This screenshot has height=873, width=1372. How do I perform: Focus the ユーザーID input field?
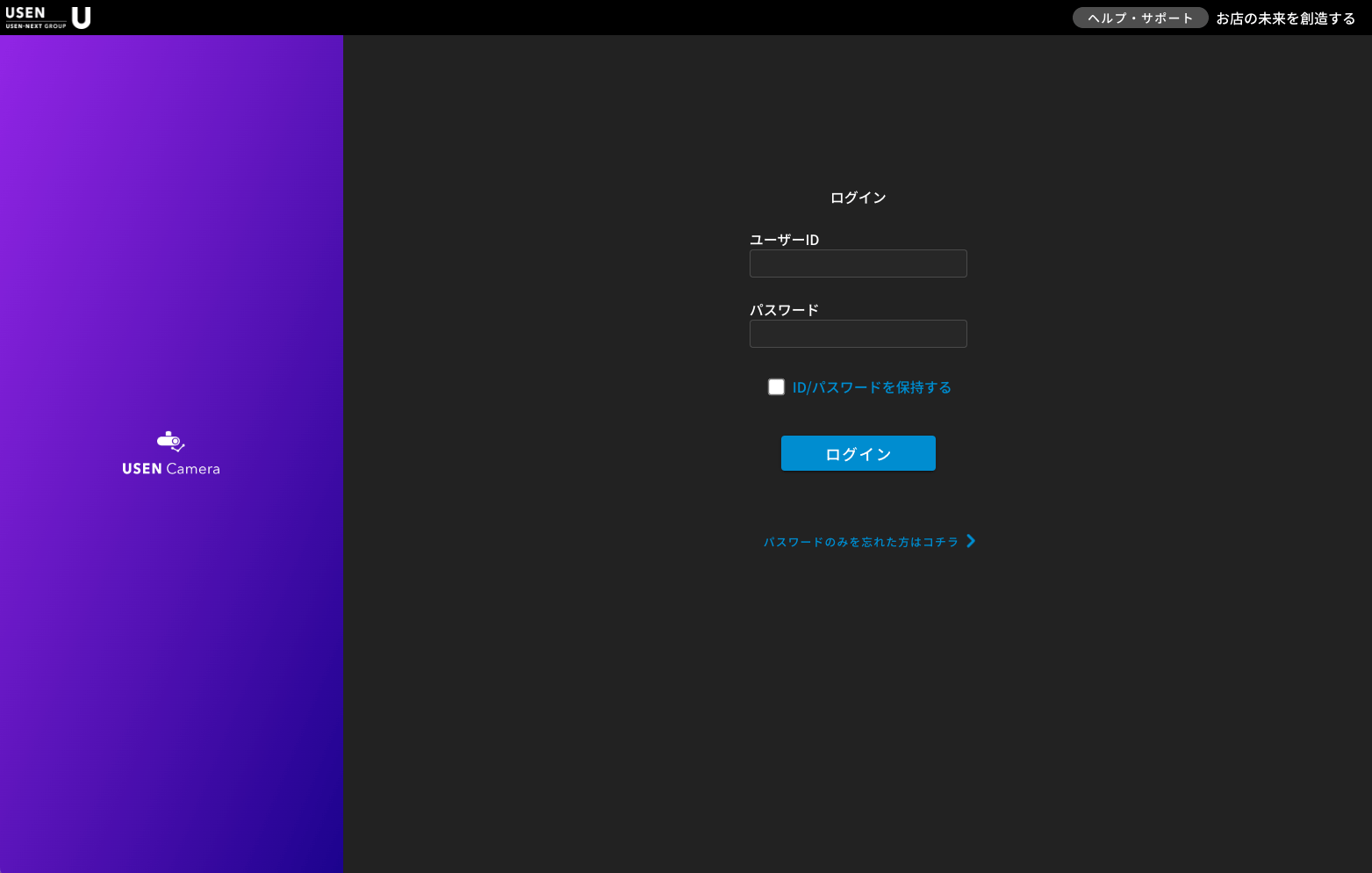coord(858,263)
